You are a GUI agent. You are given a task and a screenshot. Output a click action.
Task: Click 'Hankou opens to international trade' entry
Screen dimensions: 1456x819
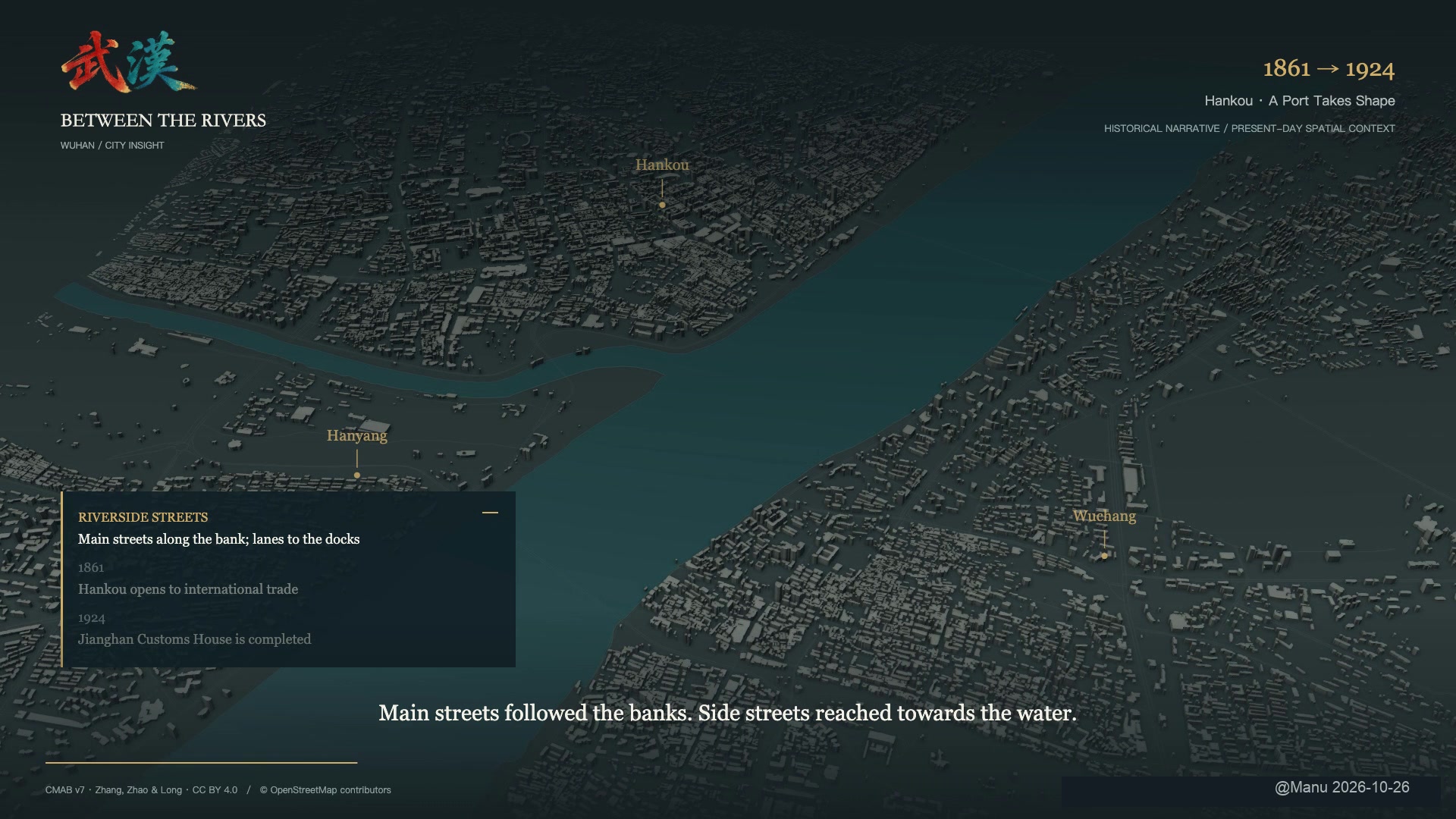[188, 589]
